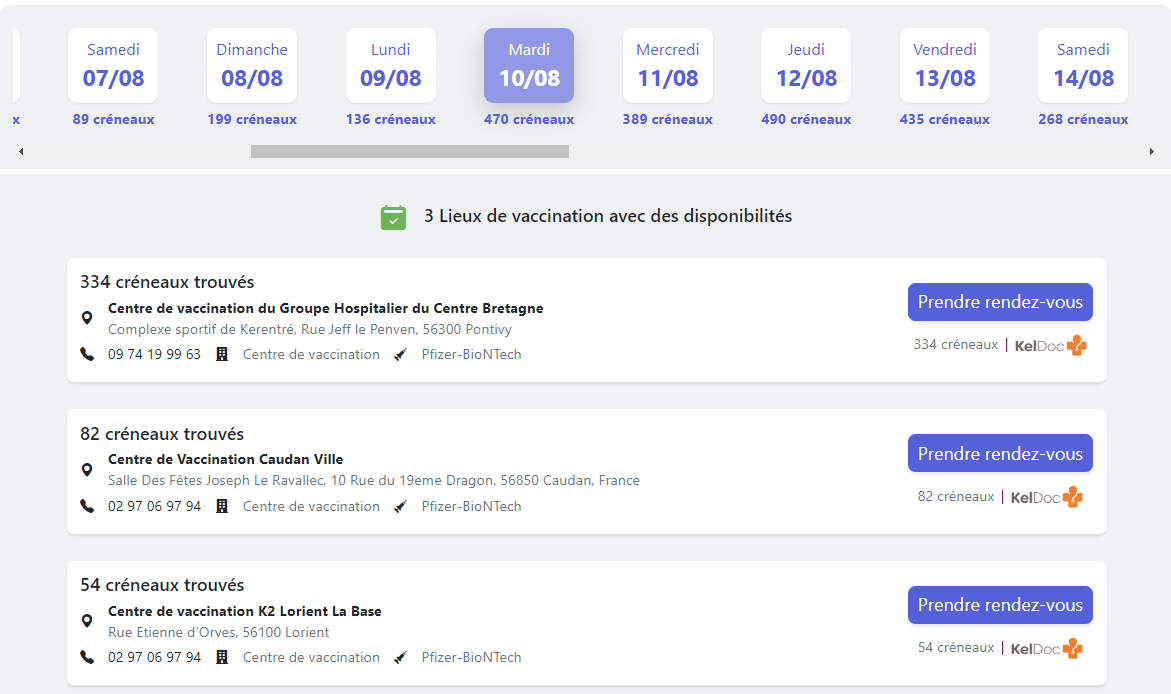Select the Mardi 10/08 date card

(529, 66)
